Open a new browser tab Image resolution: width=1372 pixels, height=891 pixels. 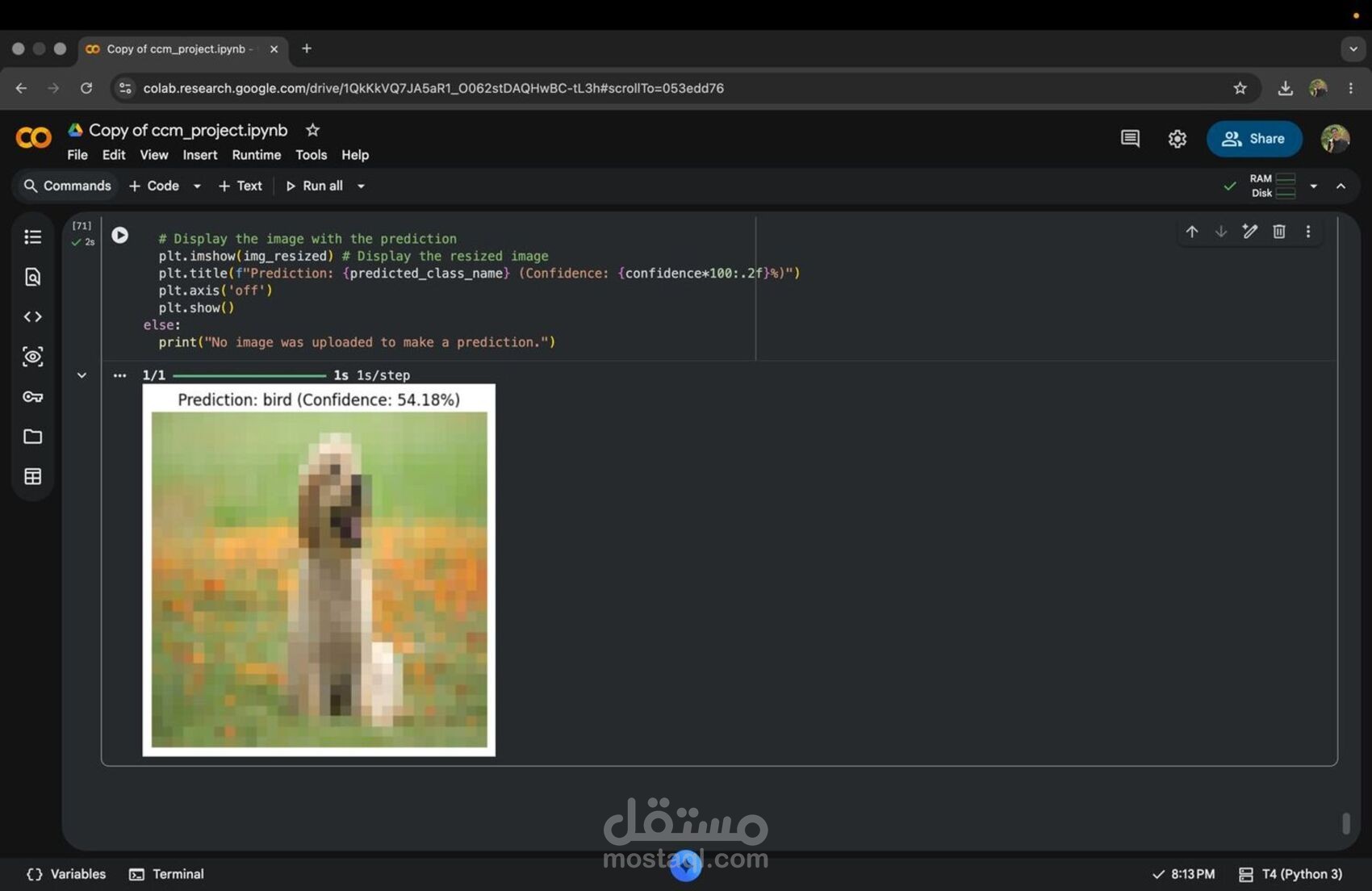click(x=307, y=48)
